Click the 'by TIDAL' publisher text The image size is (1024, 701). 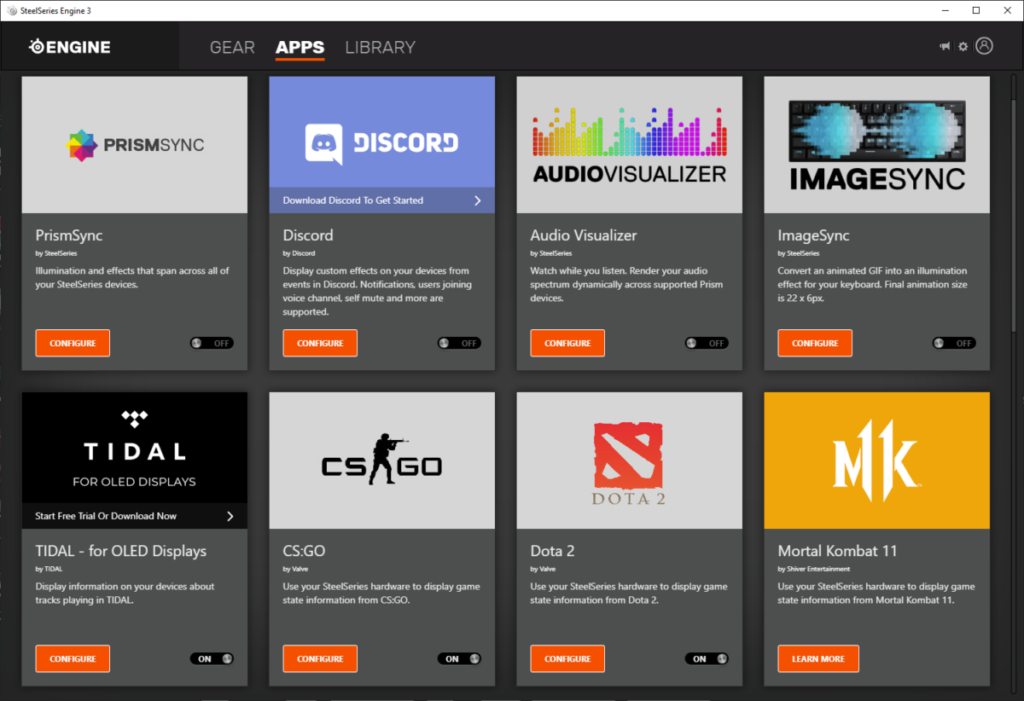(49, 569)
